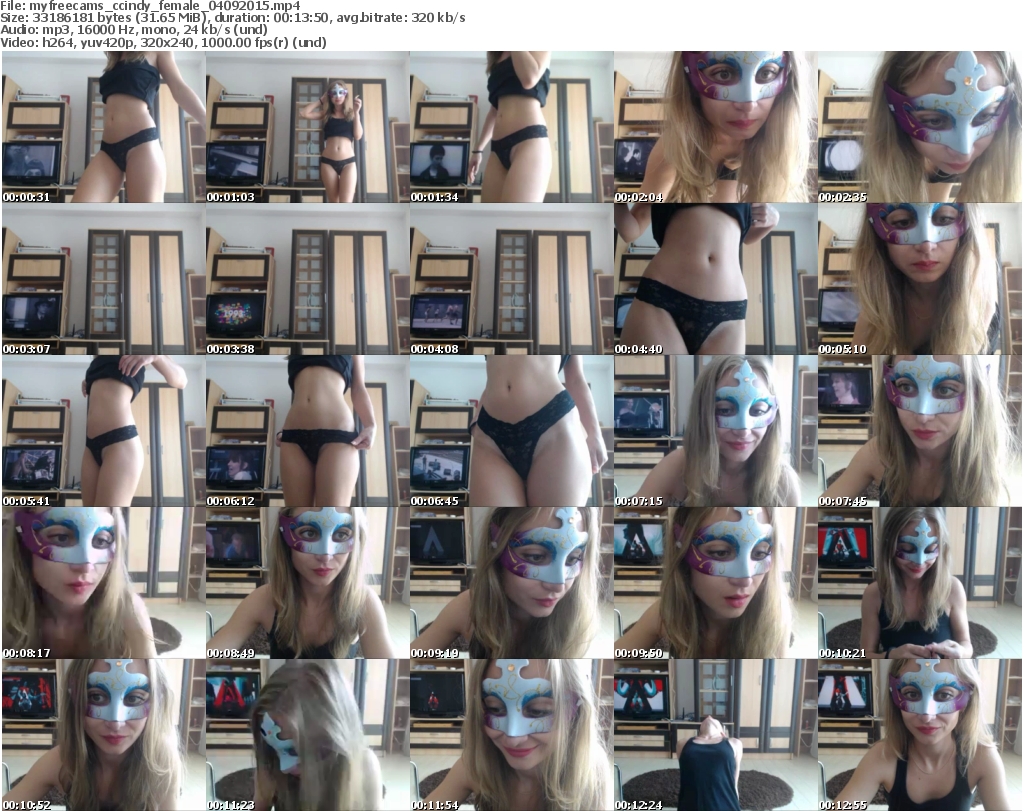Click the frame timestamped 00:03:07
The height and width of the screenshot is (811, 1024).
[x=103, y=279]
